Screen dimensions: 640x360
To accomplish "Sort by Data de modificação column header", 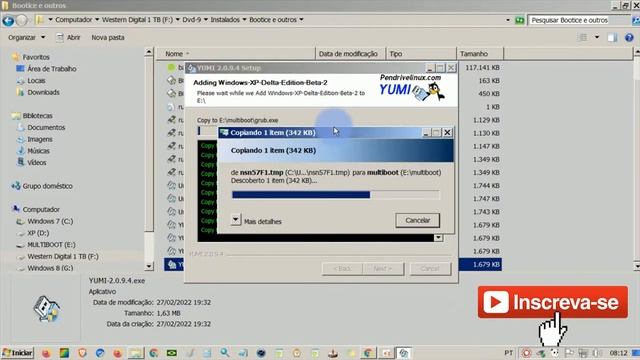I will coord(350,53).
